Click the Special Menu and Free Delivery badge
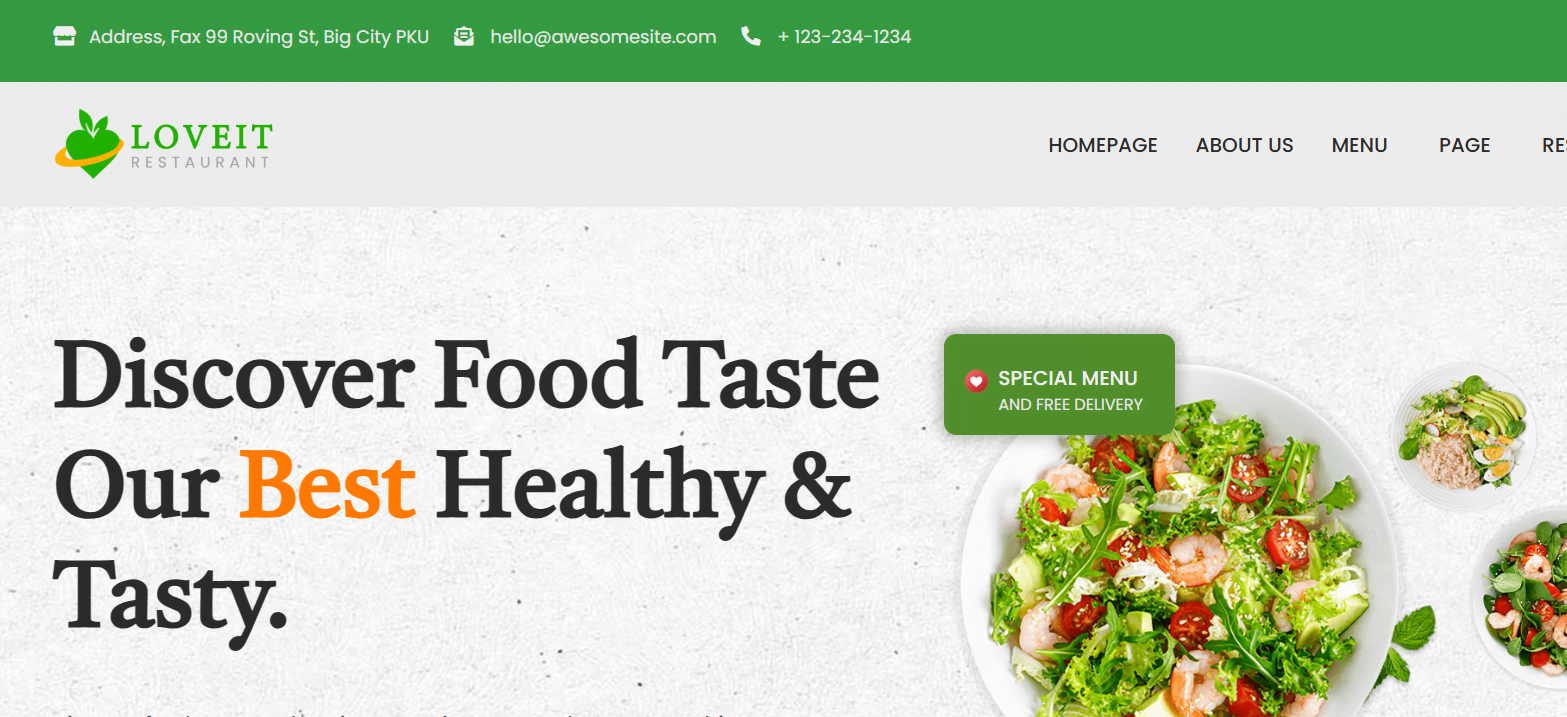Viewport: 1567px width, 717px height. tap(1059, 385)
